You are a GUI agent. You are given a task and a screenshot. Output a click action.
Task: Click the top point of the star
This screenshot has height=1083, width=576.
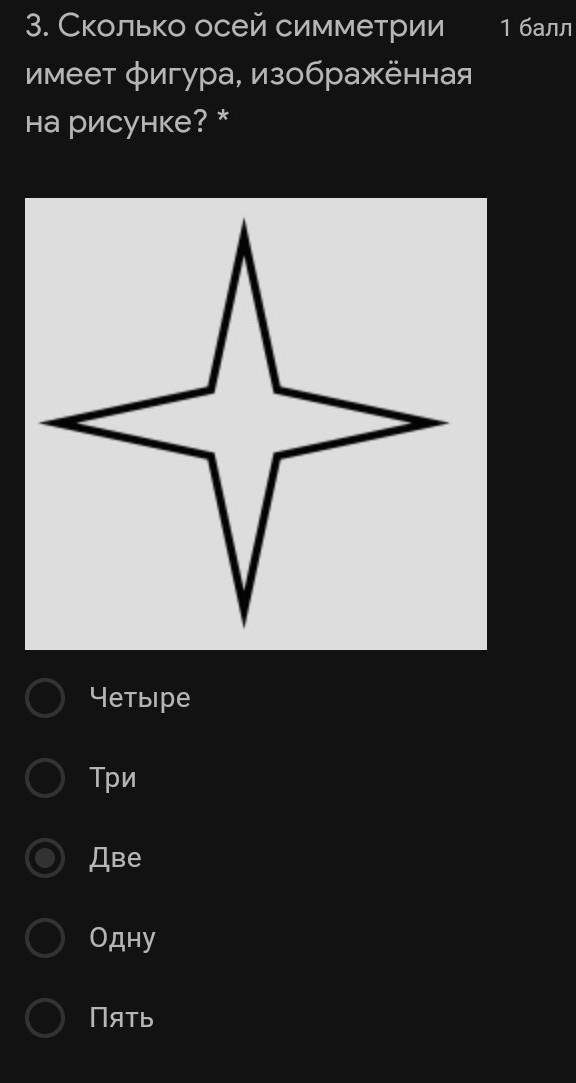click(x=244, y=228)
